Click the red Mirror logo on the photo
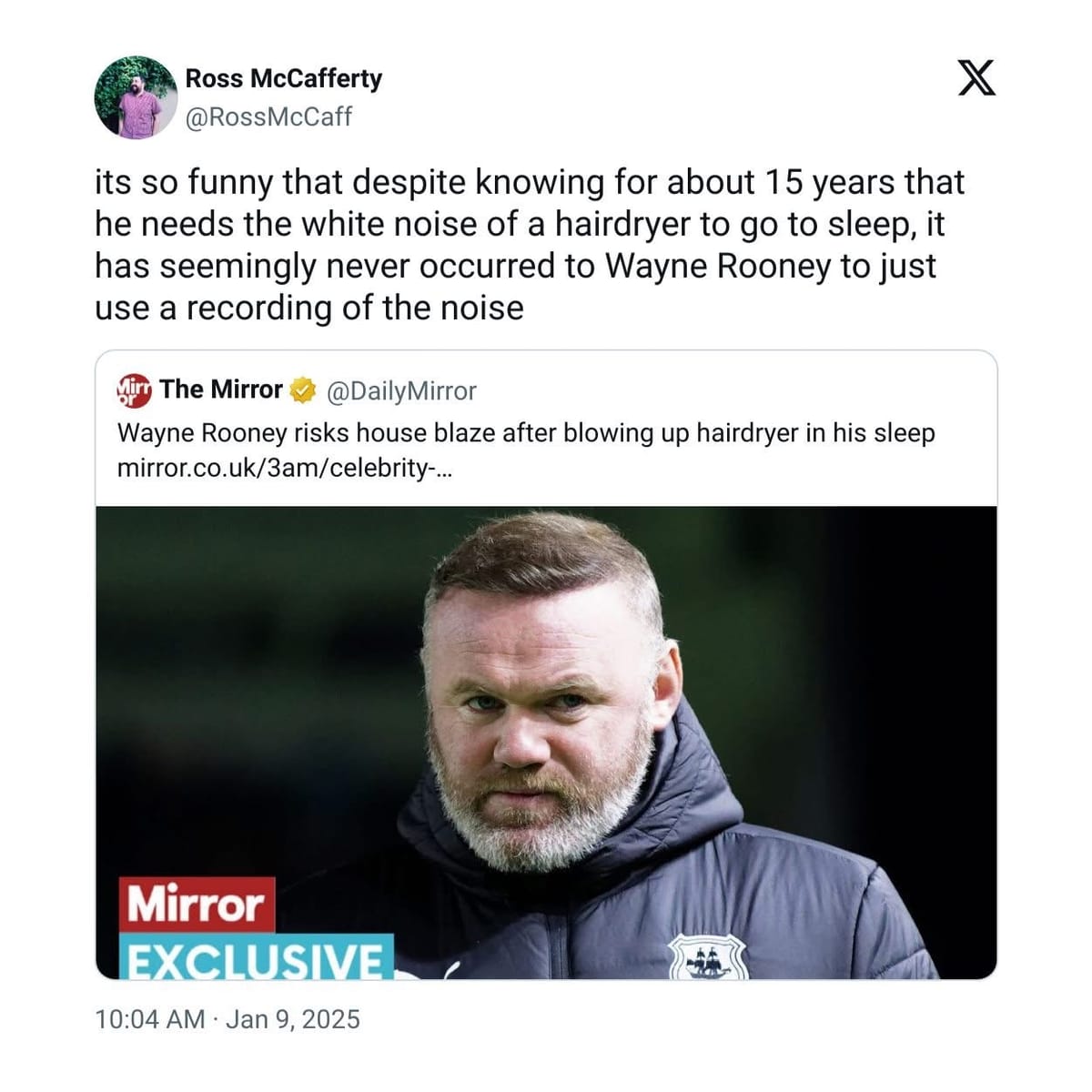1092x1092 pixels. (x=198, y=904)
